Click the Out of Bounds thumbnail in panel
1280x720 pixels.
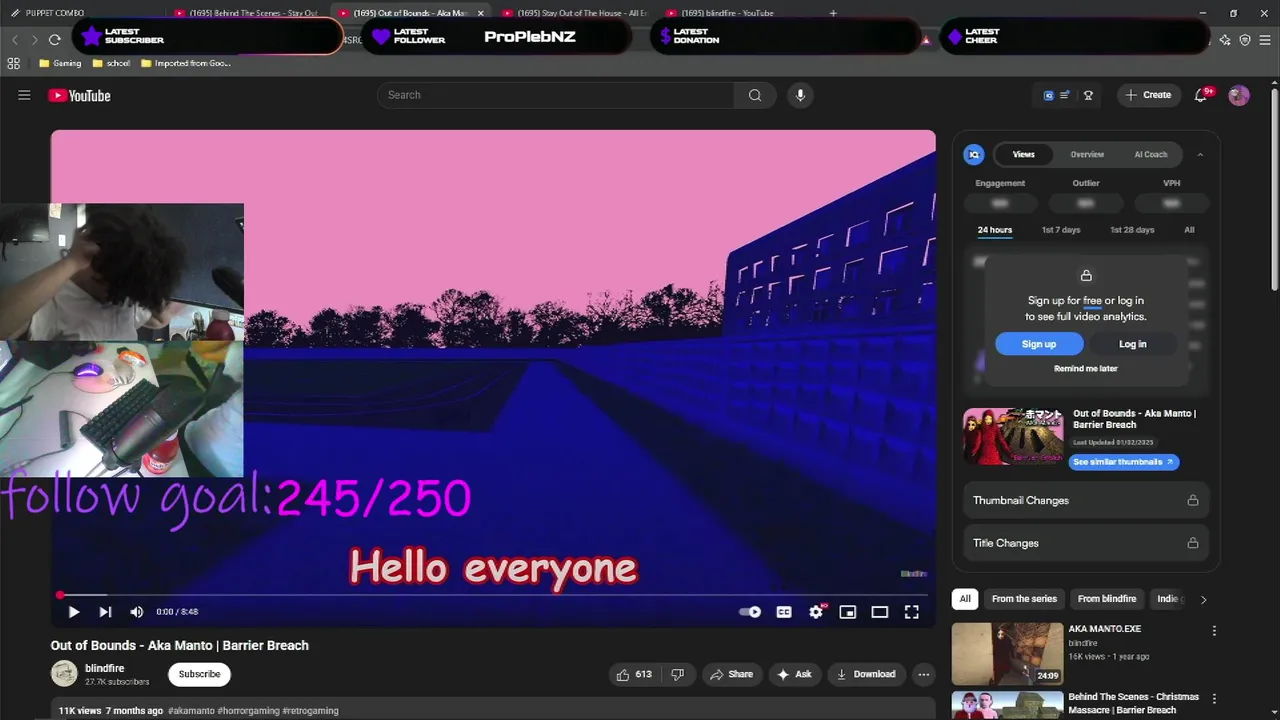pyautogui.click(x=1013, y=436)
